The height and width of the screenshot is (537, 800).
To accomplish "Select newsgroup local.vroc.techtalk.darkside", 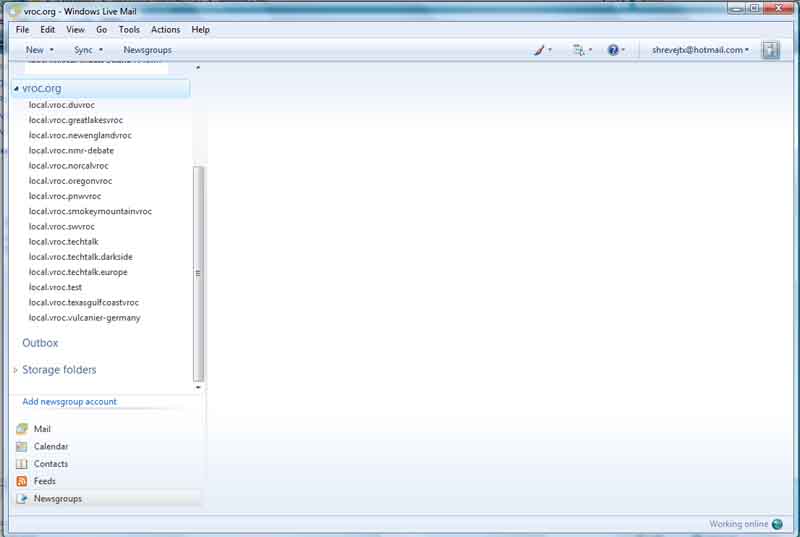I will (81, 257).
